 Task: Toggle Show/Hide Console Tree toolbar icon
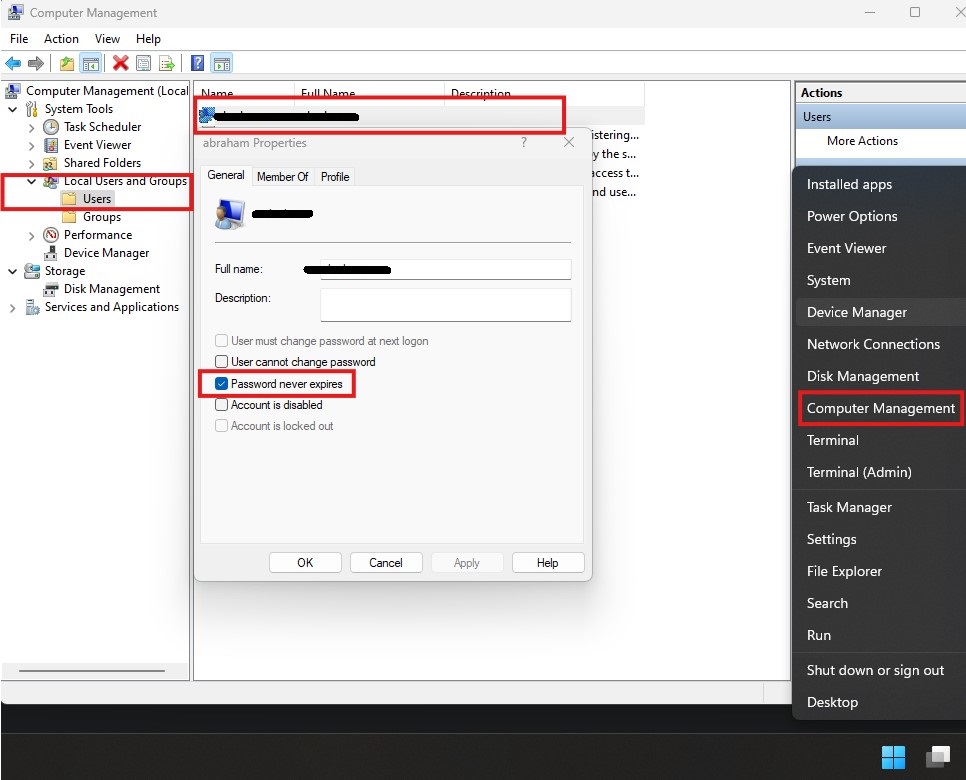coord(91,63)
